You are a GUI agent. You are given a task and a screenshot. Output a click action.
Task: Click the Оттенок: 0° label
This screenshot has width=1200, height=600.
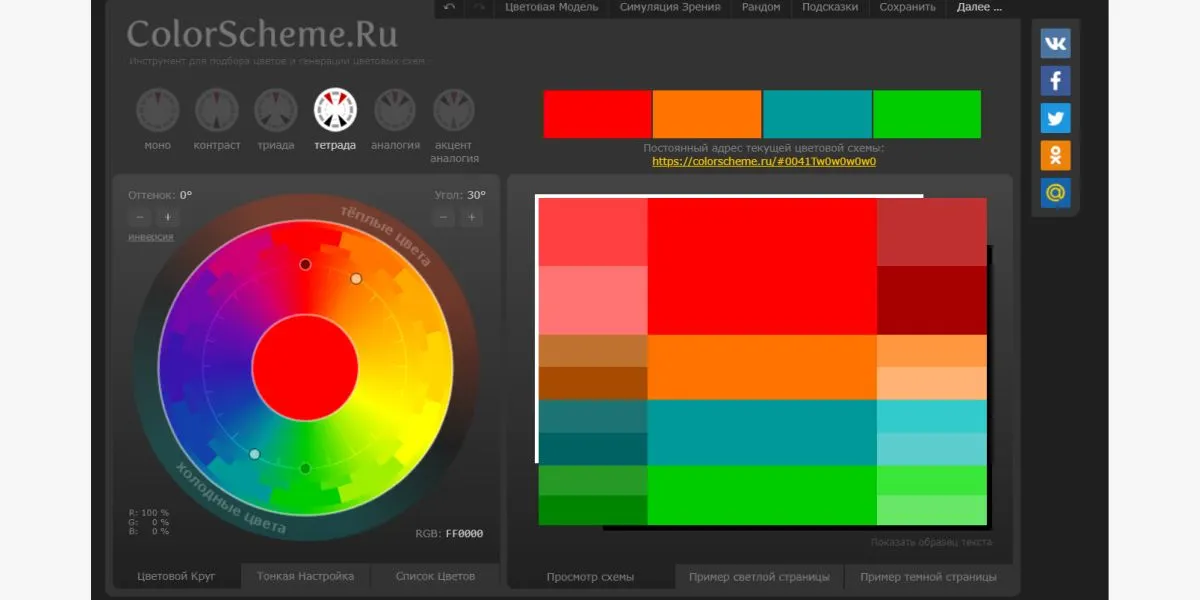point(160,195)
